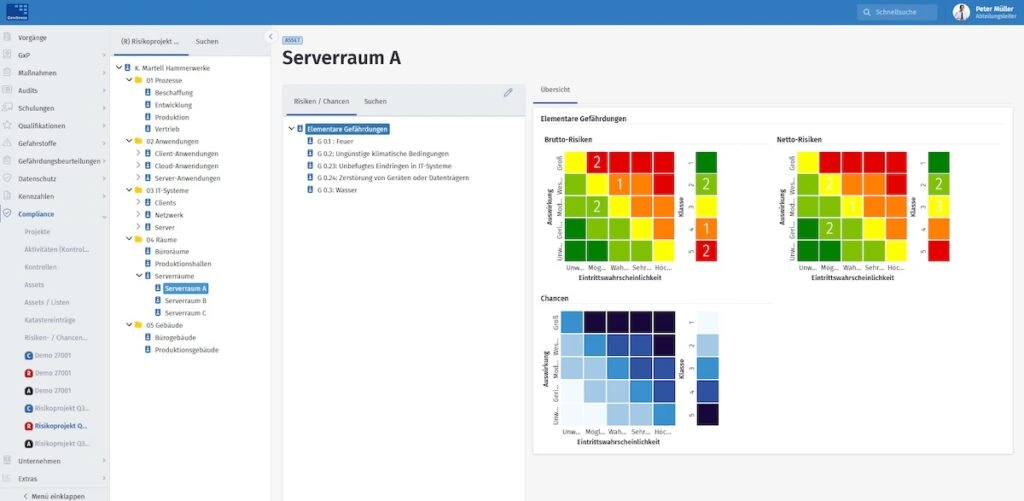Select the Übersicht tab
Screen dimensions: 1024x501
(x=555, y=89)
